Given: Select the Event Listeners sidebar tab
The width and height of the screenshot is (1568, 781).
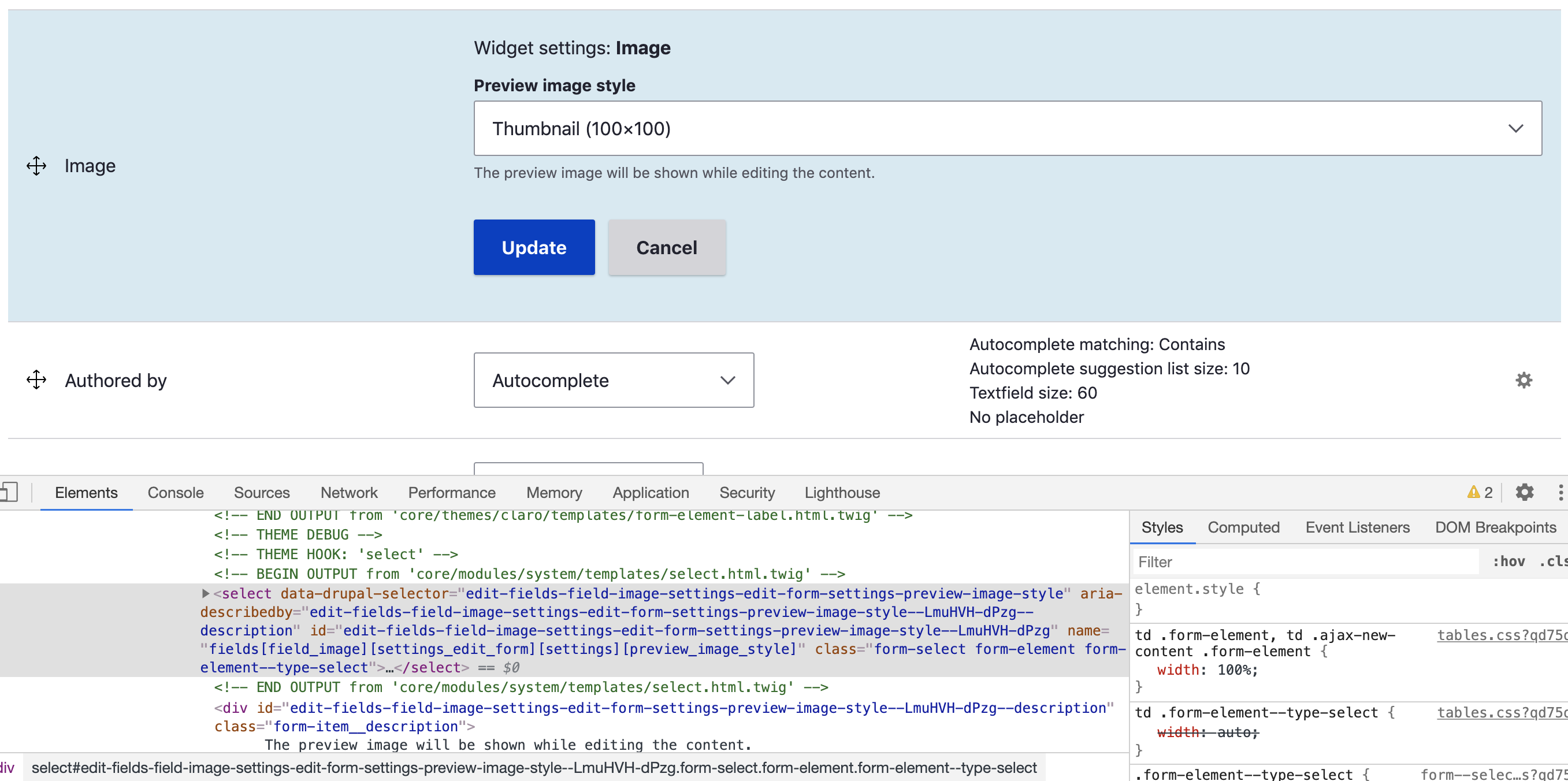Looking at the screenshot, I should [1357, 527].
